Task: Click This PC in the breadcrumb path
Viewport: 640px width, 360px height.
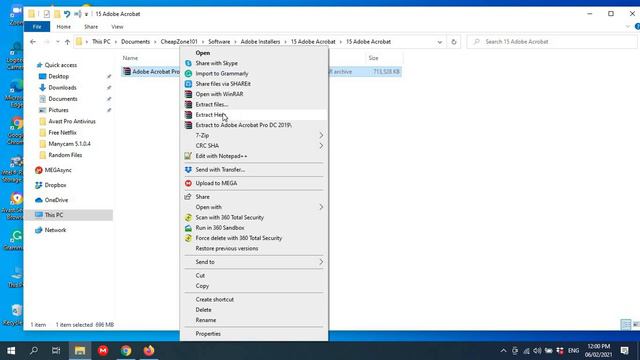Action: (101, 42)
